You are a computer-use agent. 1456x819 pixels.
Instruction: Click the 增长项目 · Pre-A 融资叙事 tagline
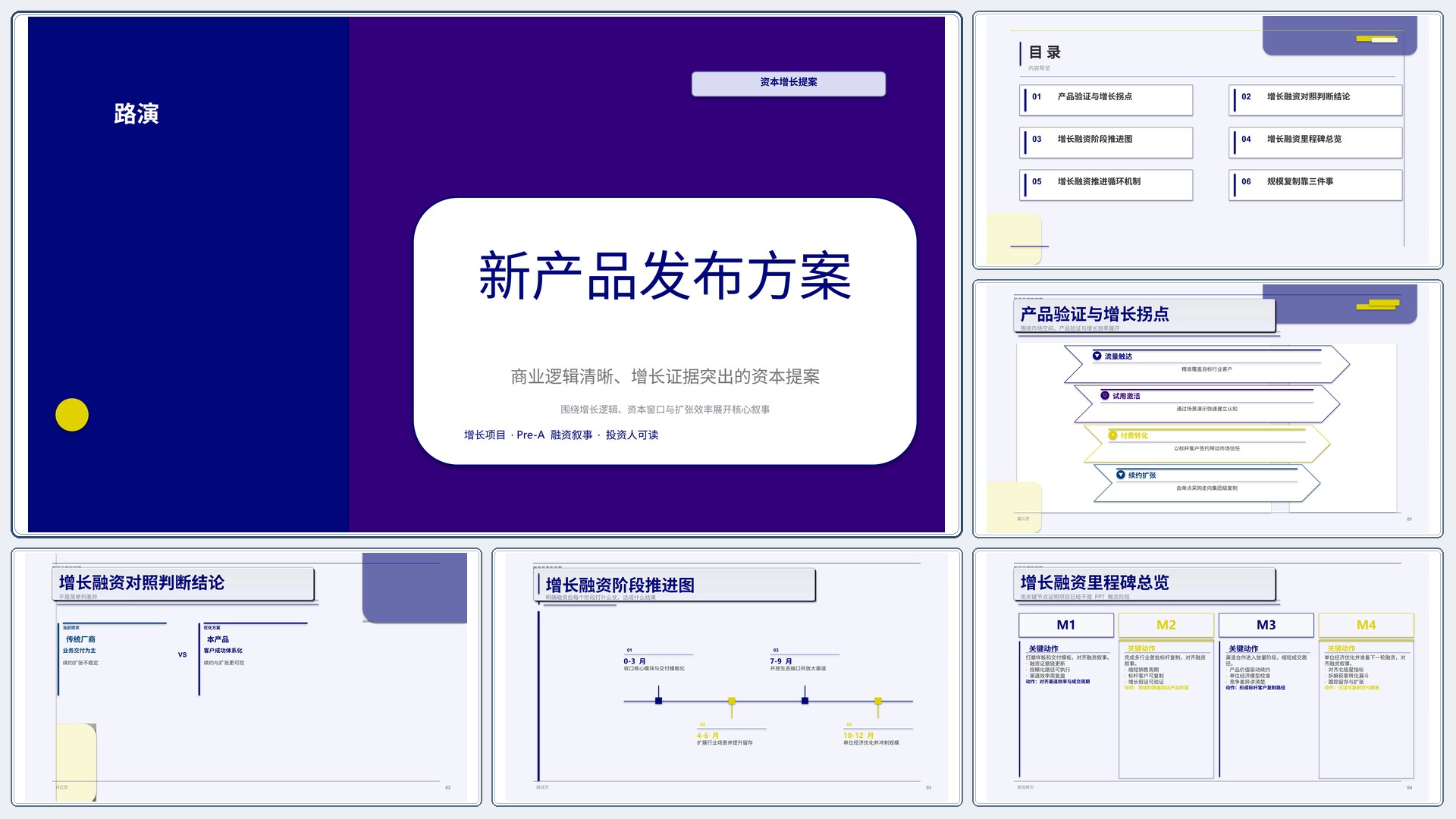click(561, 435)
